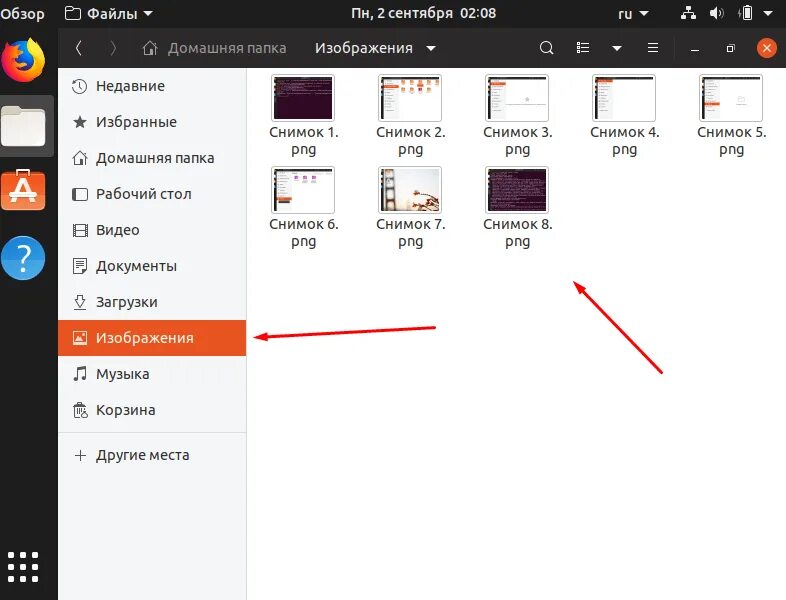Open Корзина in sidebar
Image resolution: width=786 pixels, height=600 pixels.
tap(152, 410)
